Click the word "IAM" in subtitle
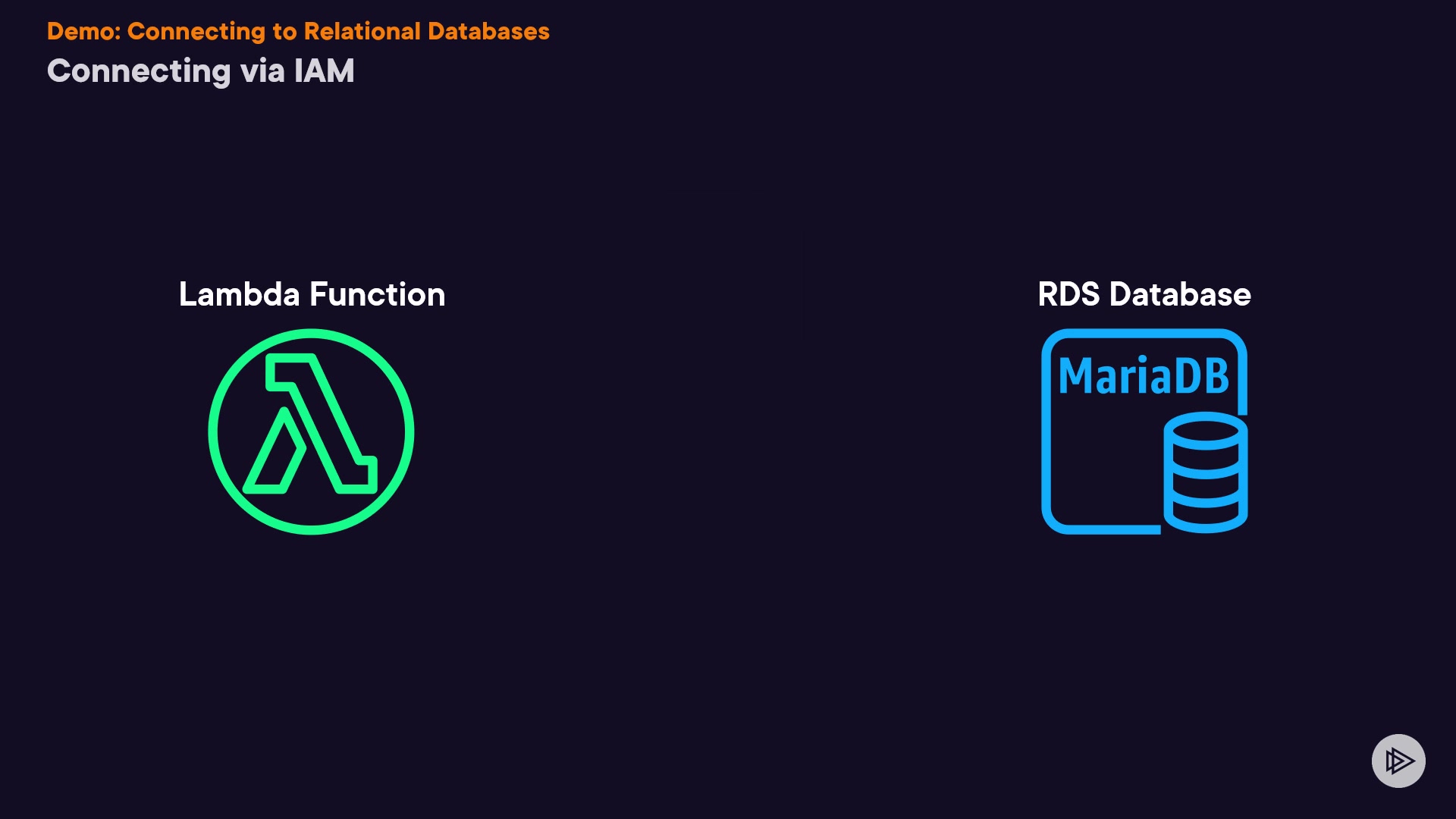The image size is (1456, 819). pos(324,71)
